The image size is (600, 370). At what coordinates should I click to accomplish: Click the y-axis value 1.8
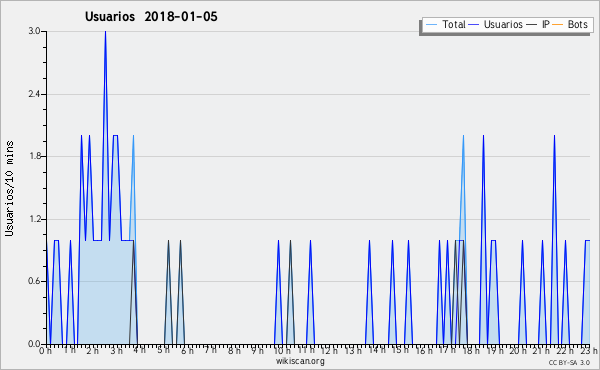[x=34, y=156]
